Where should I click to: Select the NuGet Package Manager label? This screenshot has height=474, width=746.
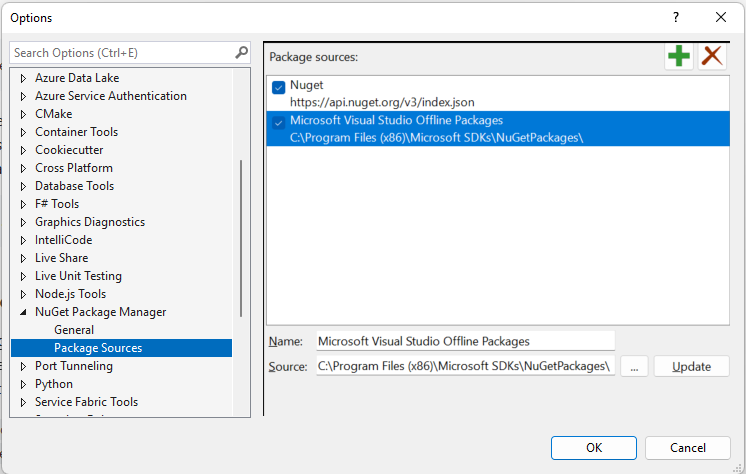[100, 312]
